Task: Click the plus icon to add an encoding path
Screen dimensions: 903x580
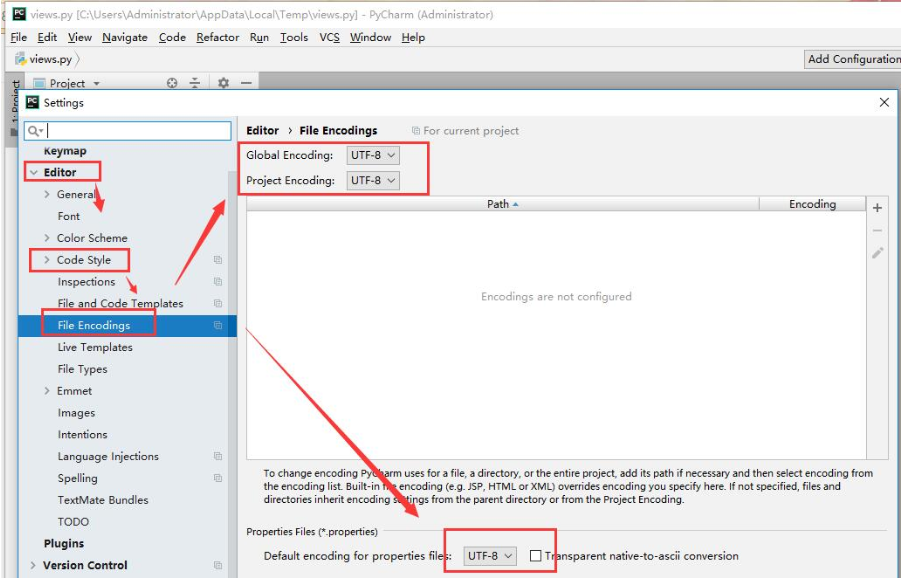Action: coord(877,208)
